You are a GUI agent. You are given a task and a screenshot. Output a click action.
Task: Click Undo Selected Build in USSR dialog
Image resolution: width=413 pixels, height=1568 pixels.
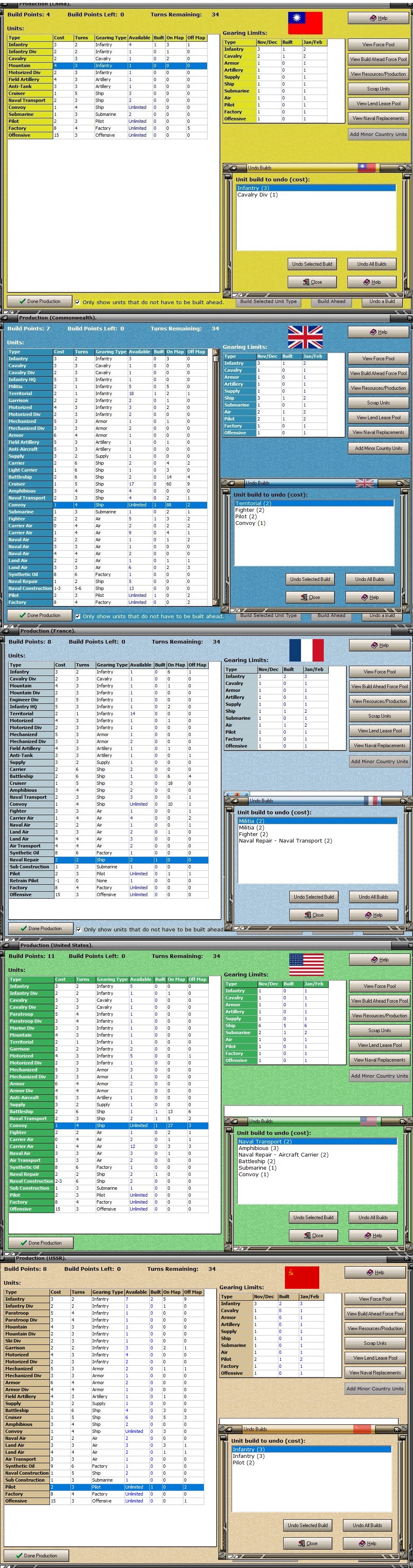(308, 1525)
